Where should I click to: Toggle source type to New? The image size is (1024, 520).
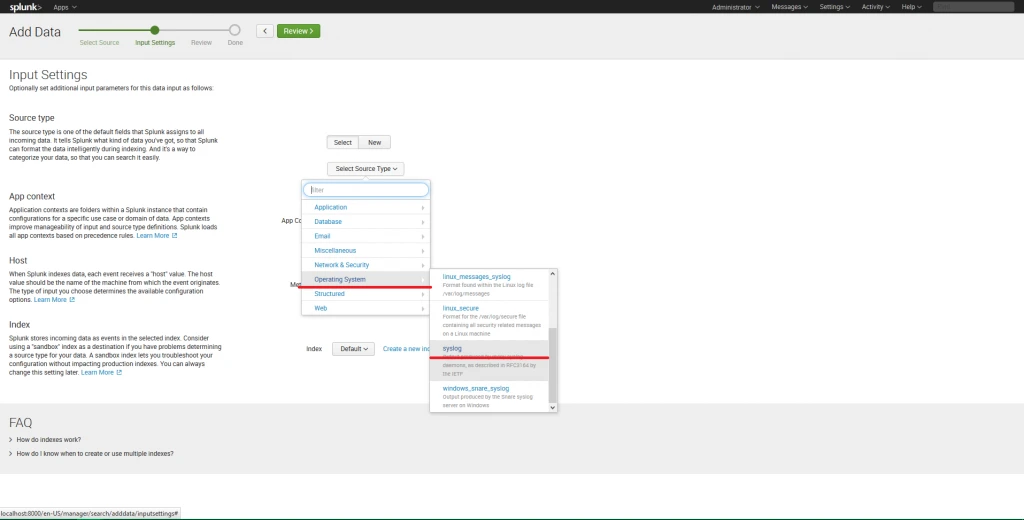tap(374, 143)
